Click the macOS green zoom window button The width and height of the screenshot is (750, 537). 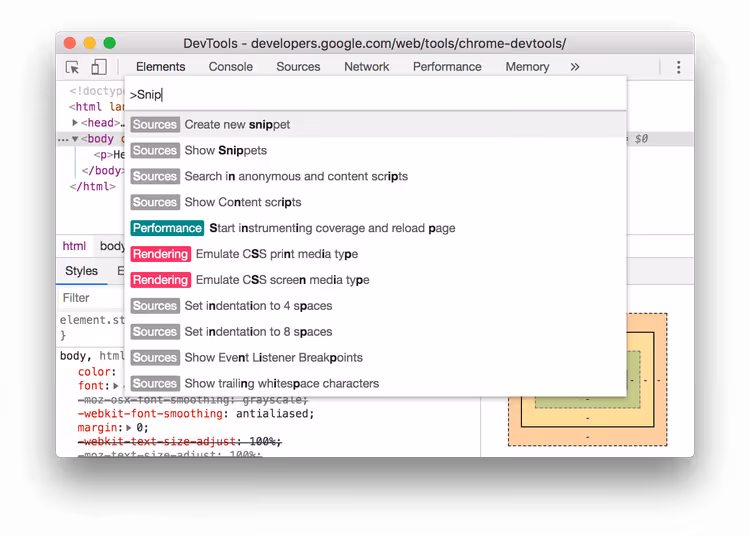[x=110, y=43]
